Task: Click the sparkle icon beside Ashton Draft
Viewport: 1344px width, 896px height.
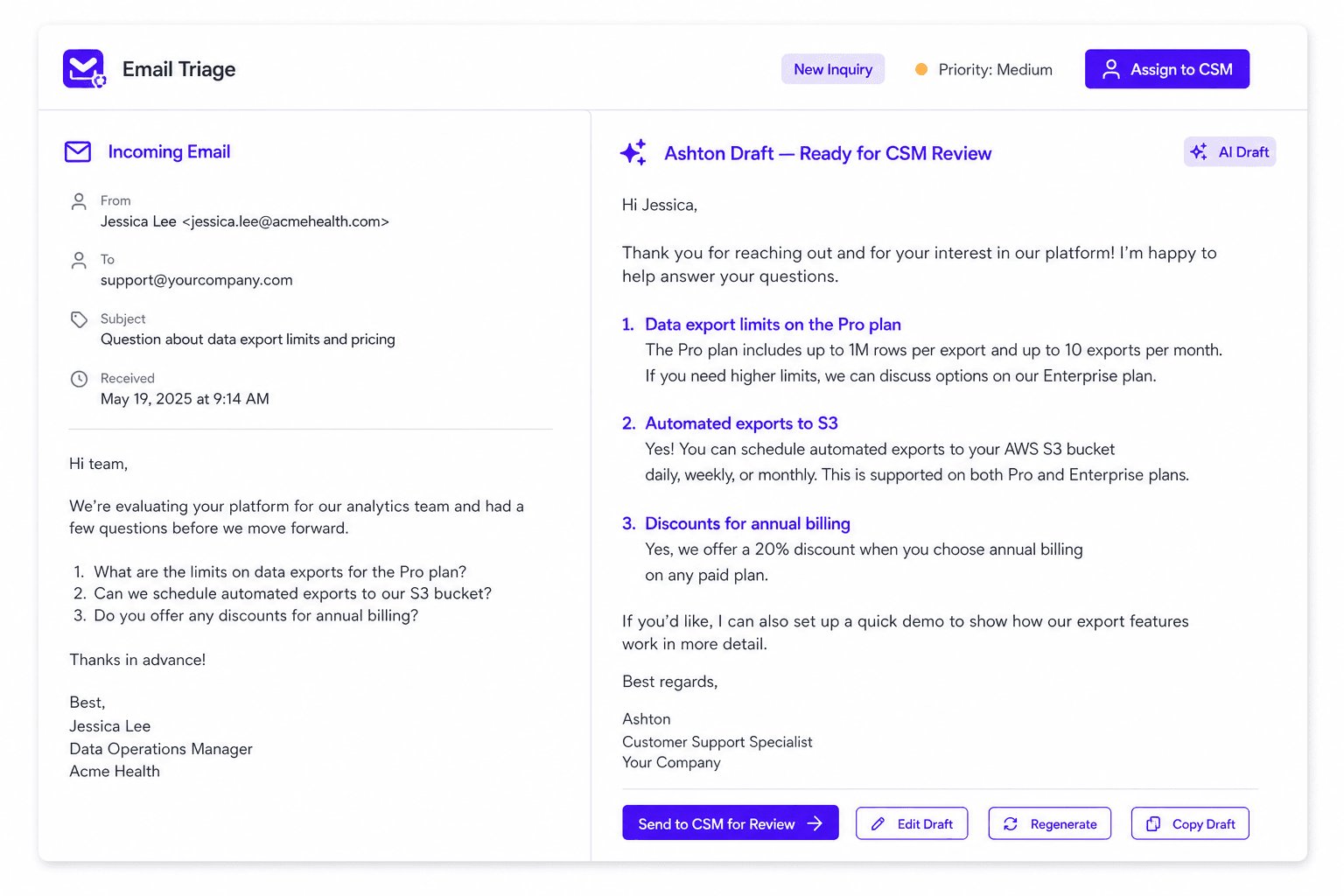Action: tap(633, 152)
